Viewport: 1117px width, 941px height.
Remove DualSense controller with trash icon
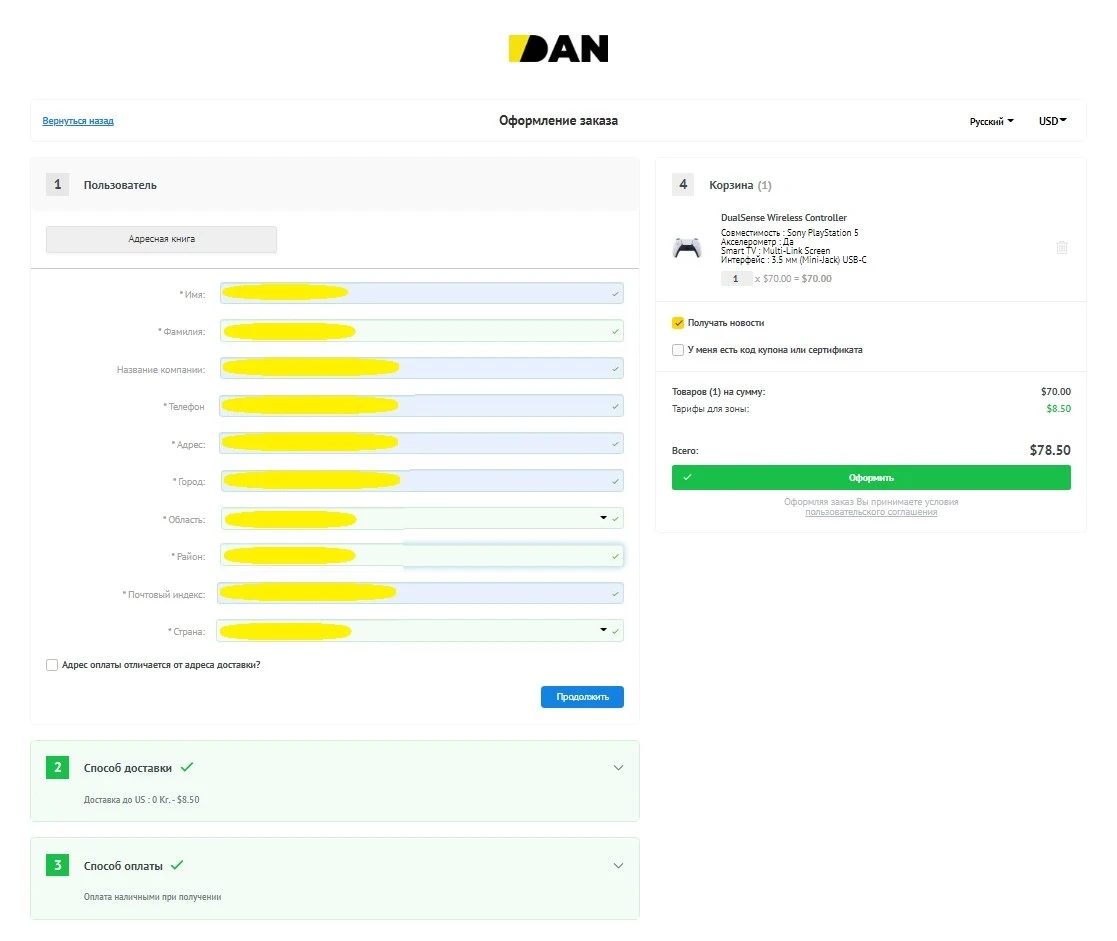pyautogui.click(x=1061, y=248)
